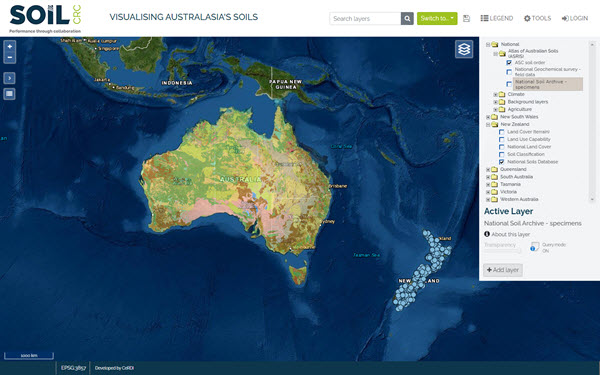Open the Tools menu
Image resolution: width=600 pixels, height=375 pixels.
pyautogui.click(x=537, y=18)
